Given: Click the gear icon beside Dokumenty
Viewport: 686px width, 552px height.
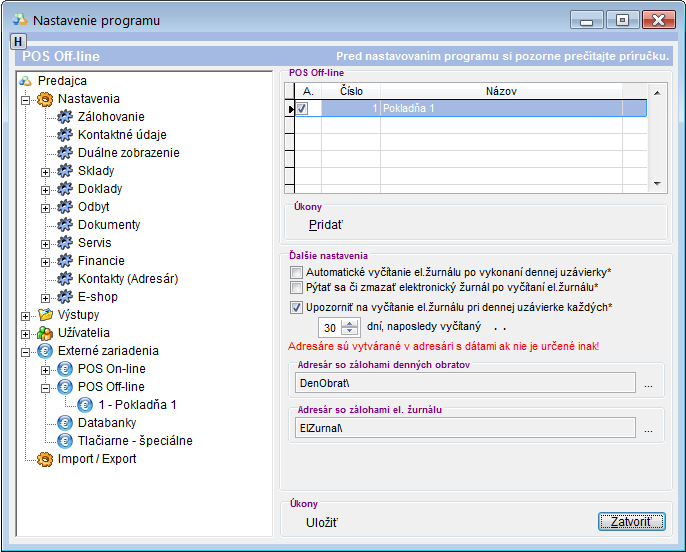Looking at the screenshot, I should point(66,225).
